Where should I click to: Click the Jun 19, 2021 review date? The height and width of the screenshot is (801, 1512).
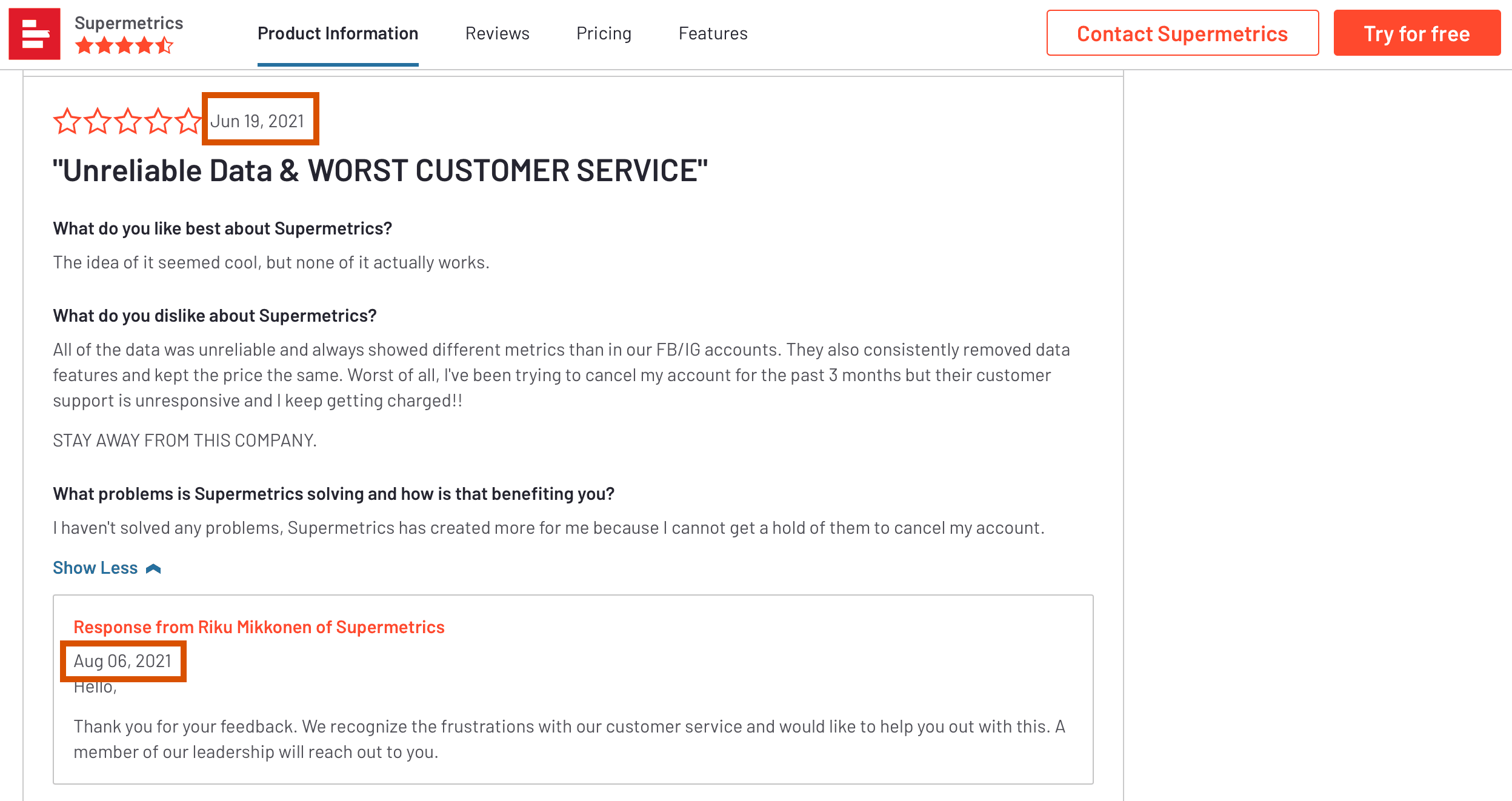click(x=257, y=121)
